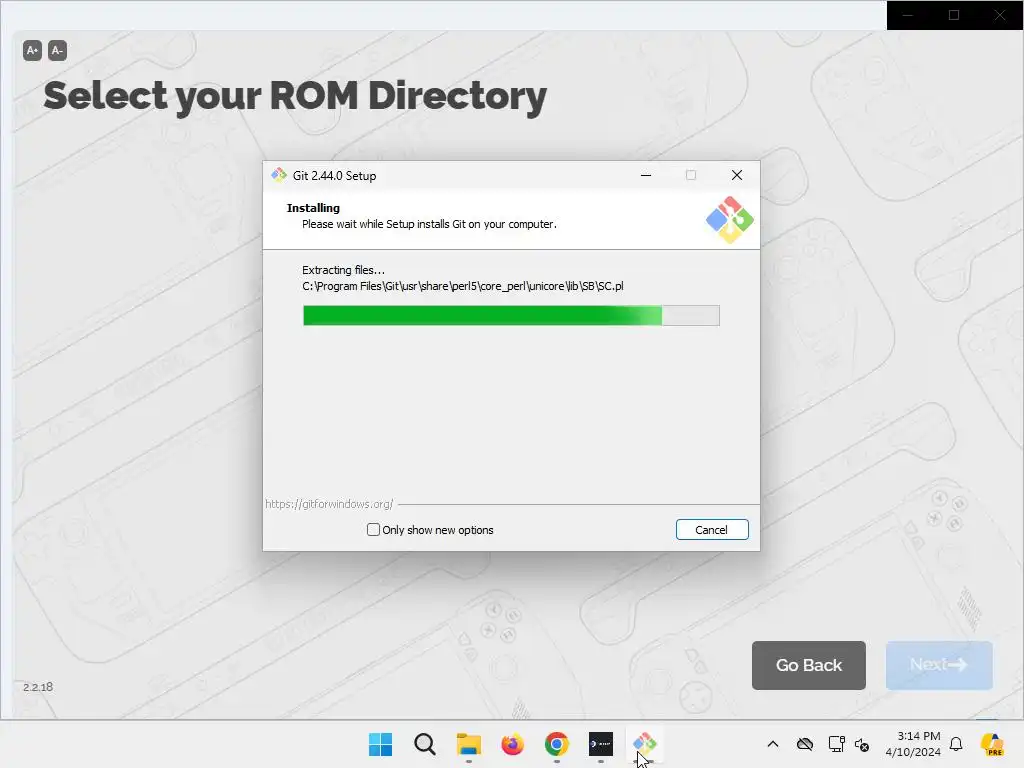Click the PRE badge tray icon
The width and height of the screenshot is (1024, 768).
coord(993,744)
